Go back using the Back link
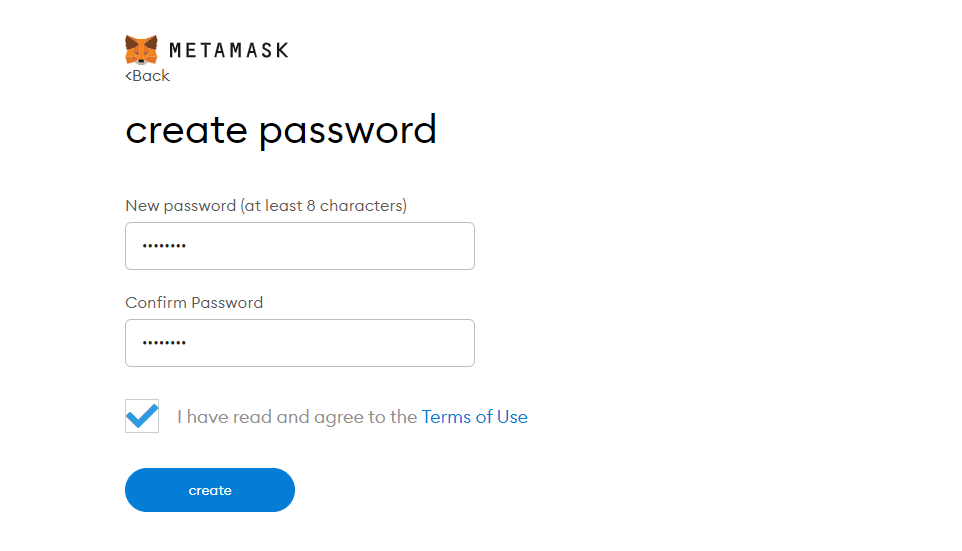 click(x=147, y=75)
